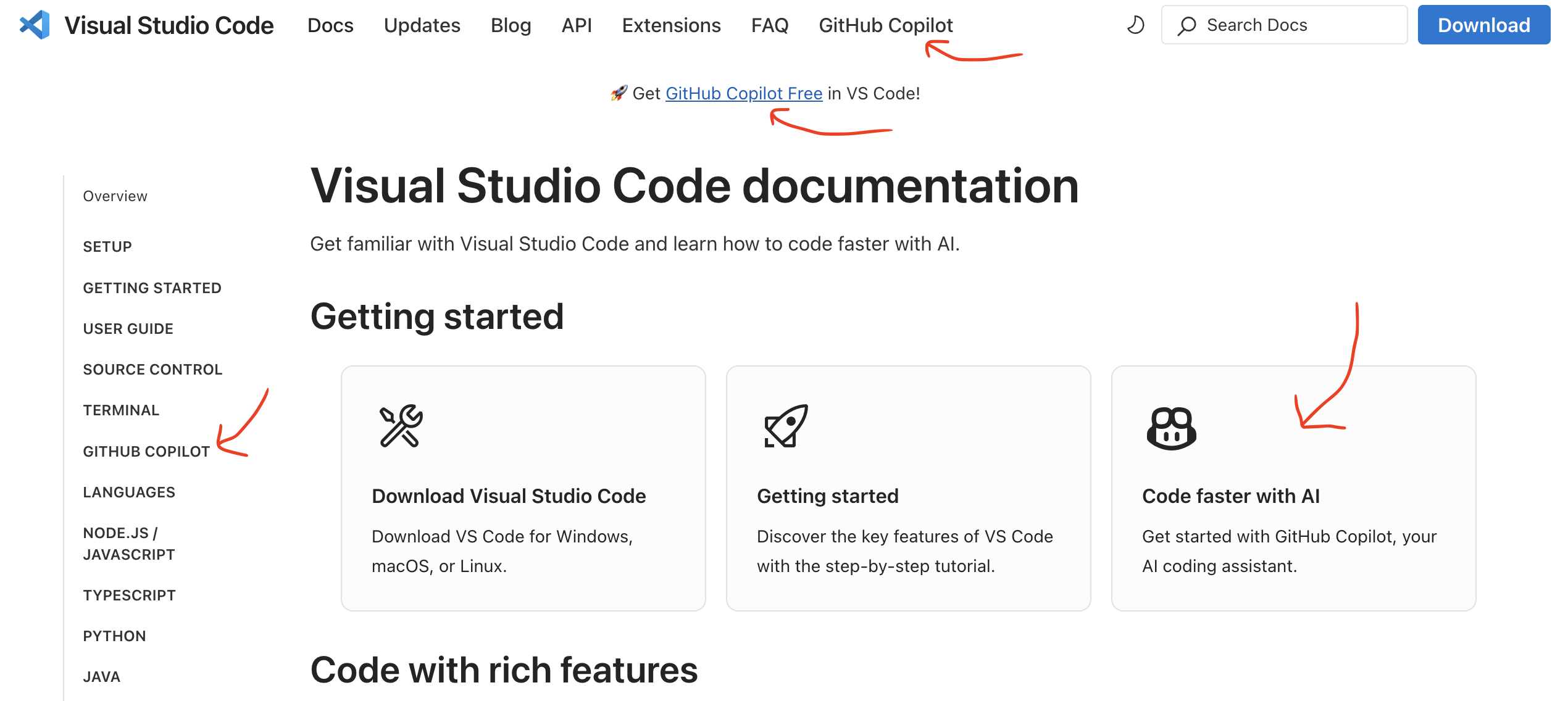Viewport: 1568px width, 701px height.
Task: Expand the PYTHON sidebar section
Action: click(x=114, y=636)
